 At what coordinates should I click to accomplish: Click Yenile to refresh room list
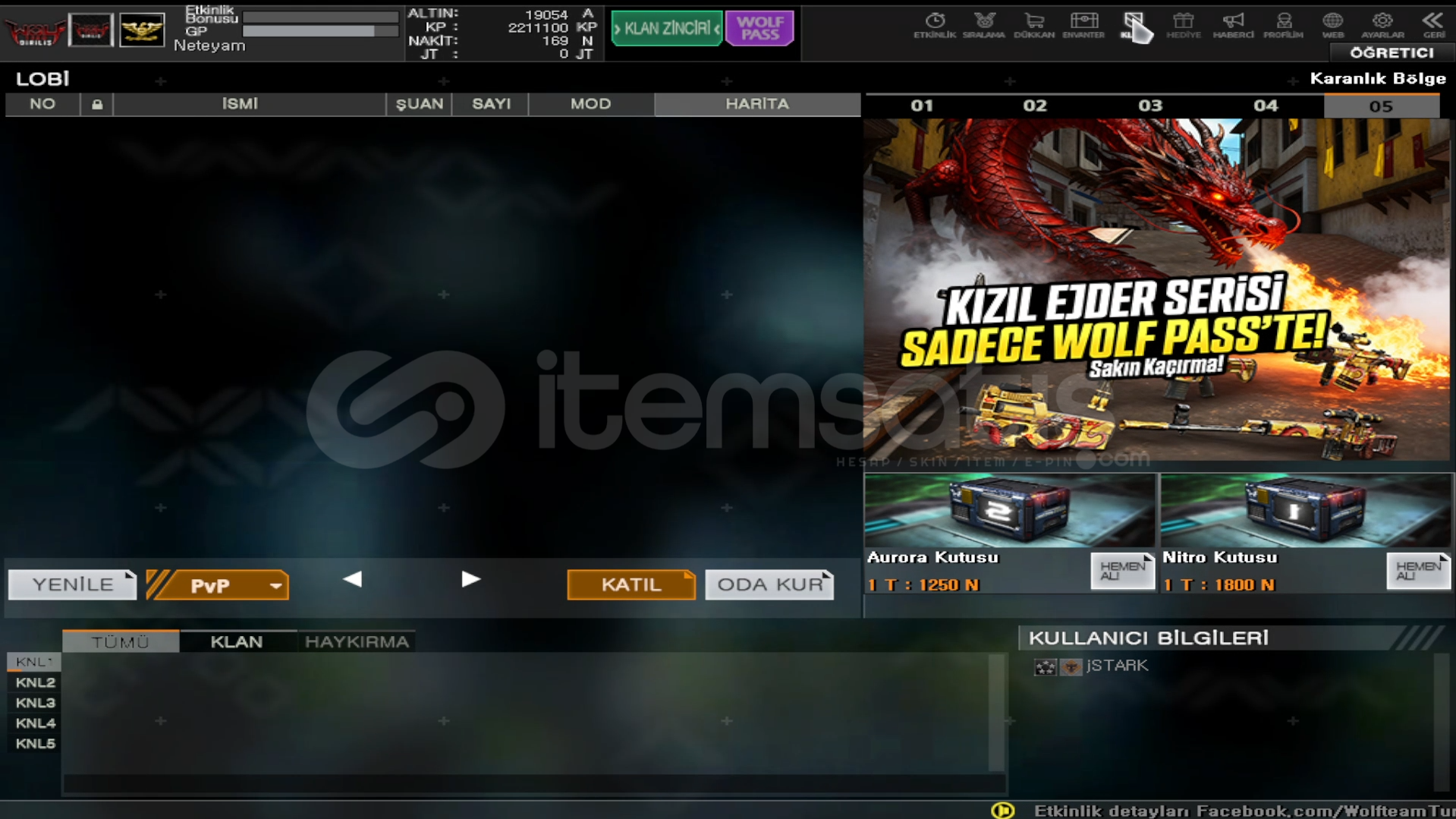click(72, 585)
